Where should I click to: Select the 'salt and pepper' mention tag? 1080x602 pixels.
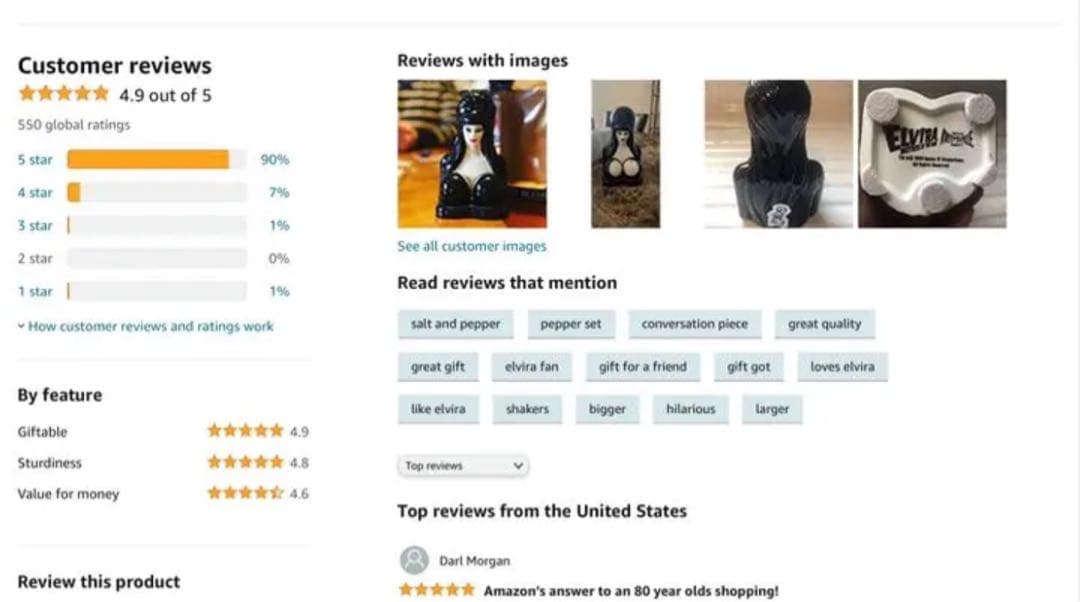(x=455, y=324)
